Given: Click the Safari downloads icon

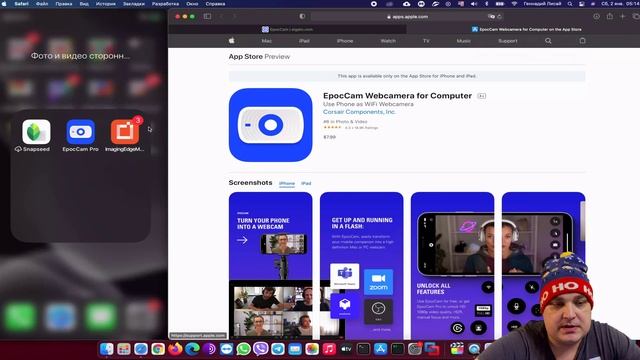Looking at the screenshot, I should (x=596, y=16).
